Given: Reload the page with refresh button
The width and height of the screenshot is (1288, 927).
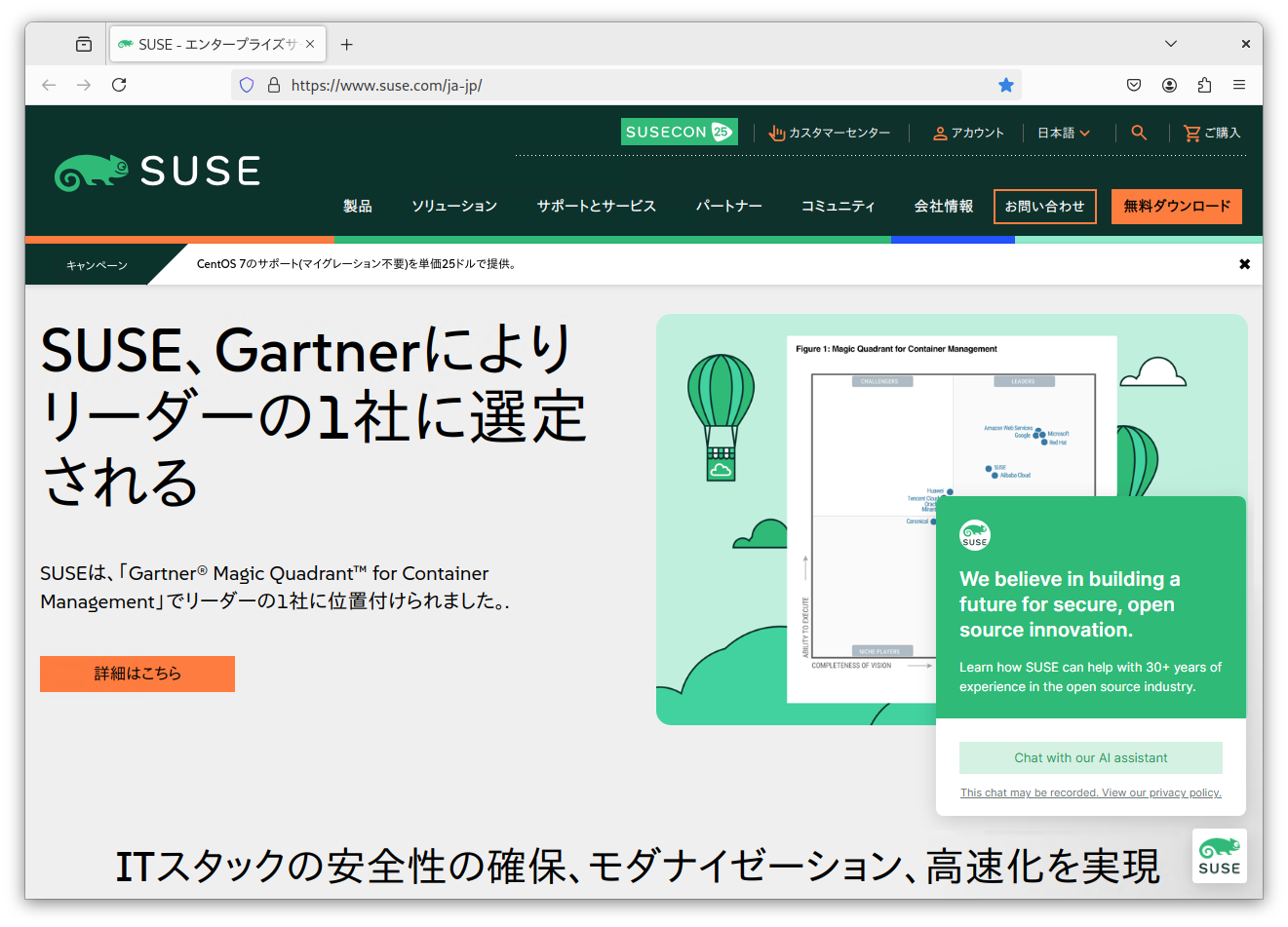Looking at the screenshot, I should click(119, 85).
